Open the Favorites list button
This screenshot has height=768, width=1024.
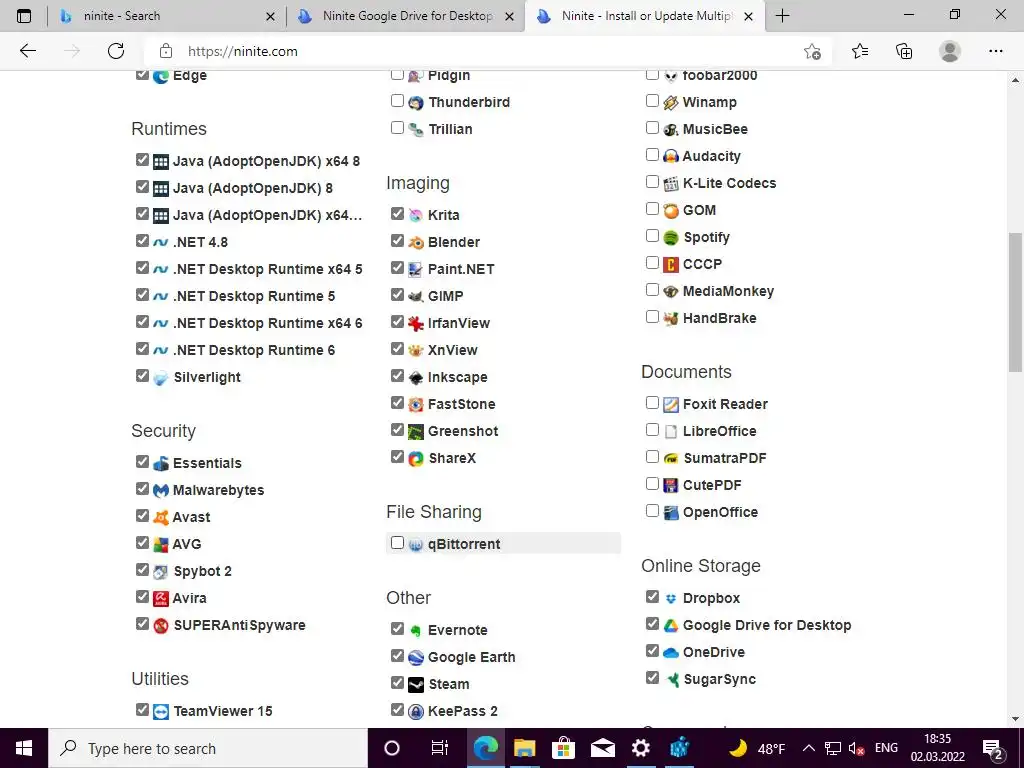pos(859,51)
